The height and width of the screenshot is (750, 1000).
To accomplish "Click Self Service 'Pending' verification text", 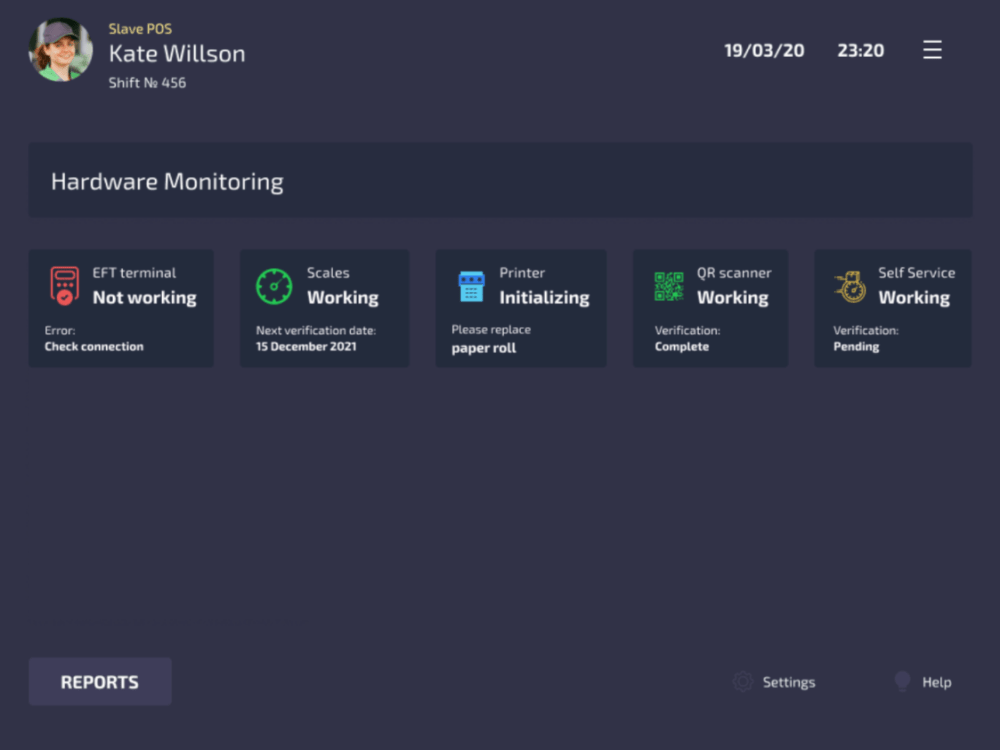I will (857, 346).
